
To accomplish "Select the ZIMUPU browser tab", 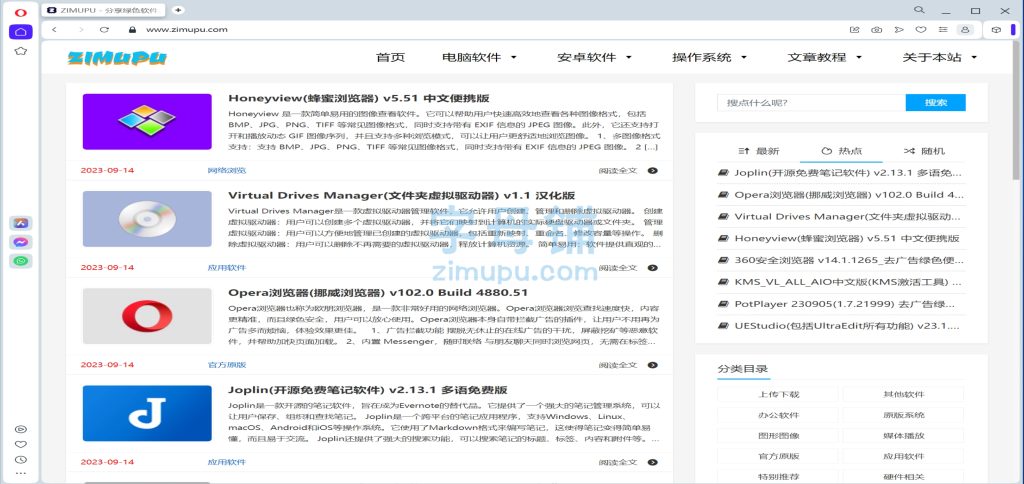I will (x=103, y=10).
